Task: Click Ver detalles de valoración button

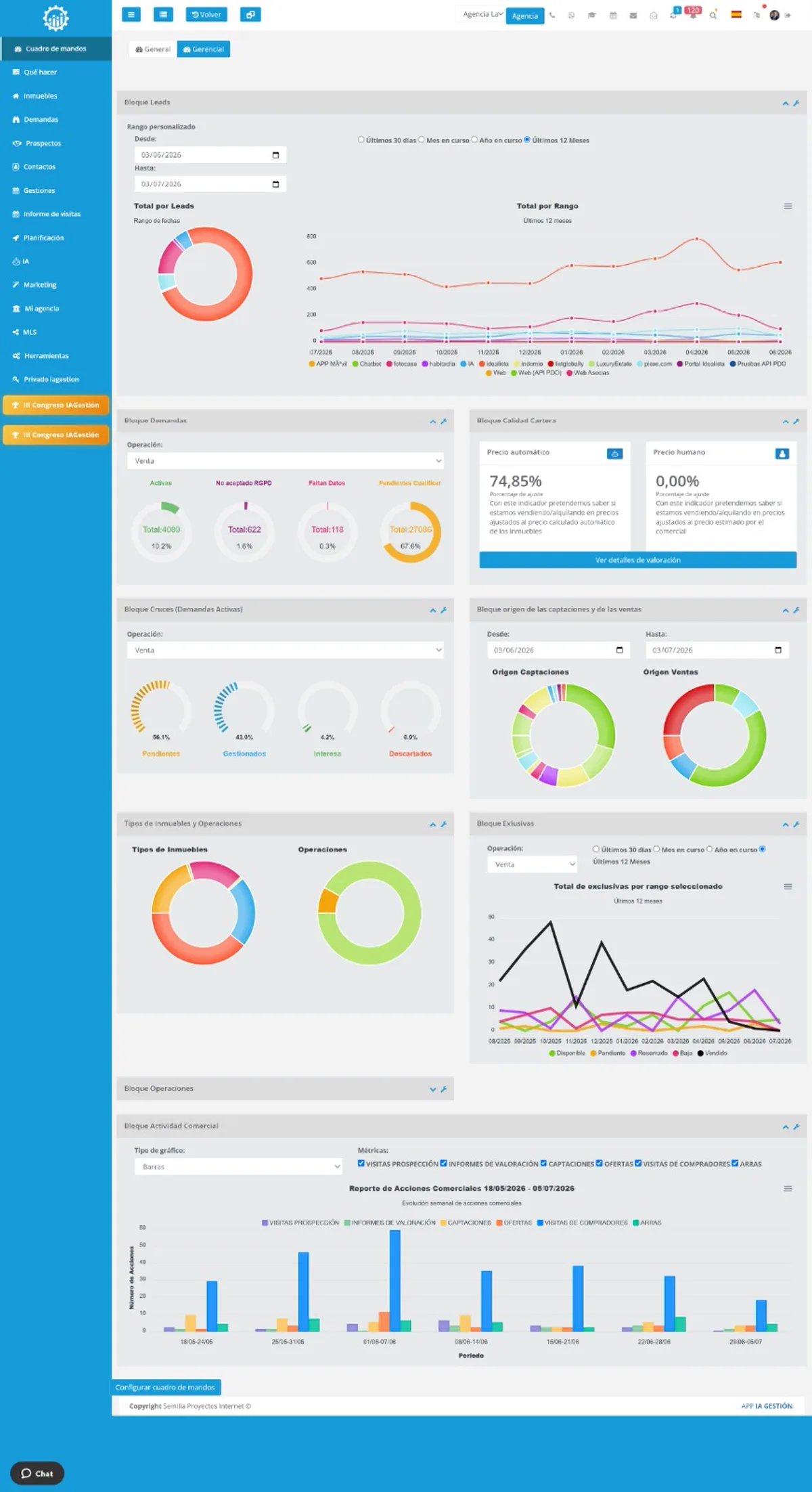Action: pyautogui.click(x=637, y=560)
